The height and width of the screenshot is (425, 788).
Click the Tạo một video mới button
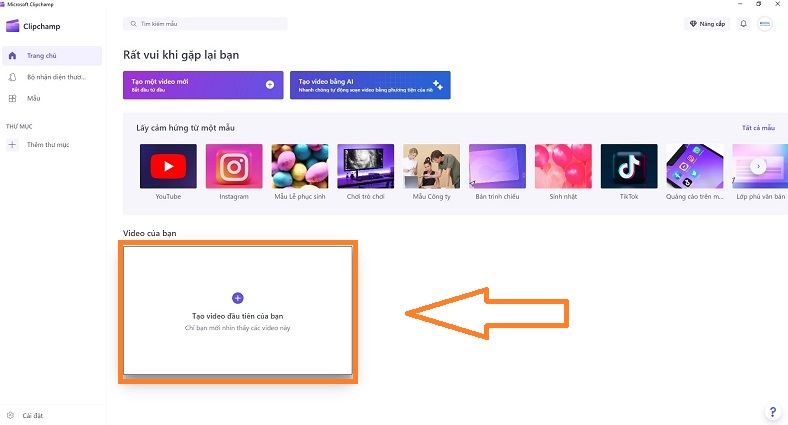202,85
